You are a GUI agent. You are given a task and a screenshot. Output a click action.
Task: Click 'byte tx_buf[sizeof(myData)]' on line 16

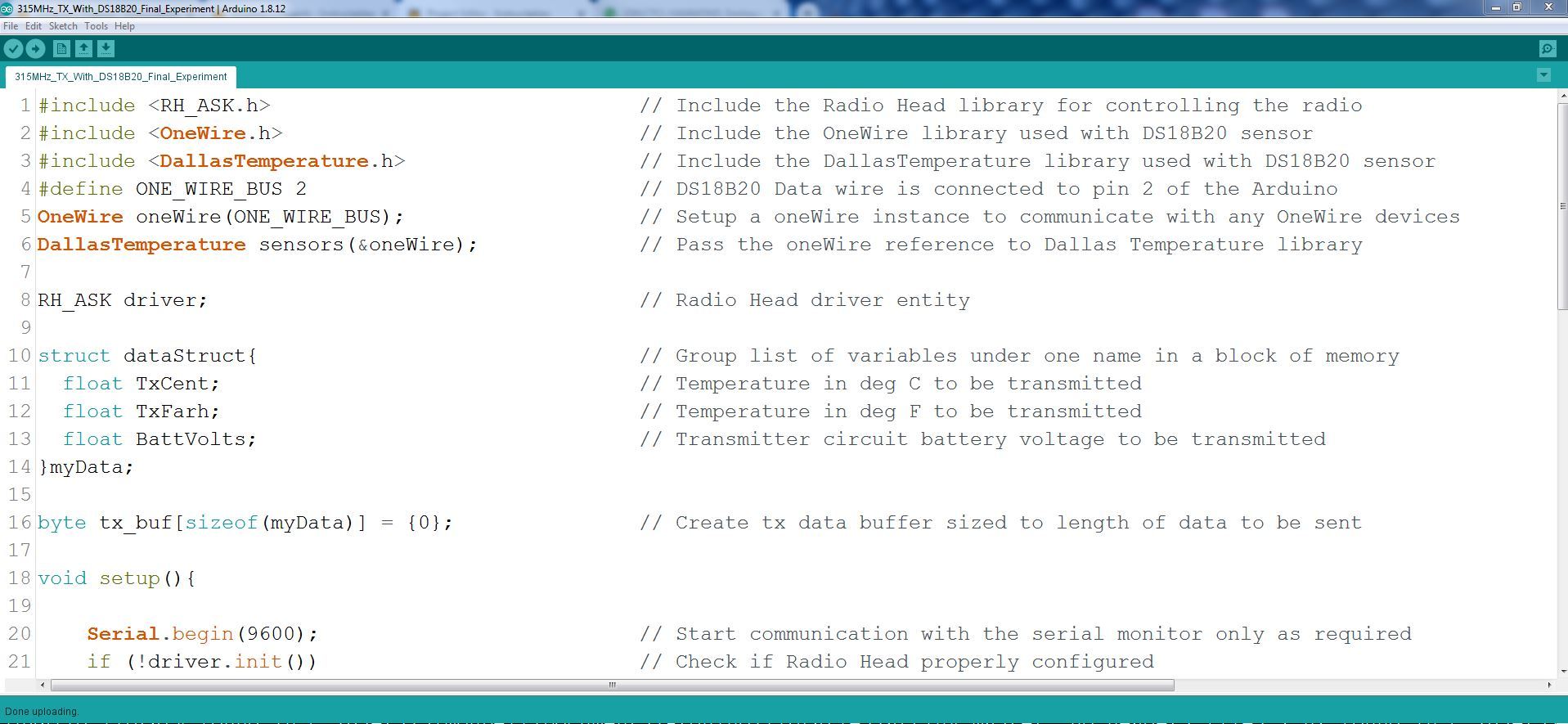click(202, 523)
